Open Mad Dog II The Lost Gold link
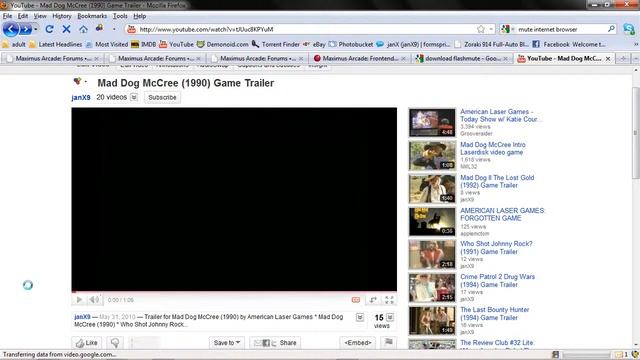640x360 pixels. 497,182
